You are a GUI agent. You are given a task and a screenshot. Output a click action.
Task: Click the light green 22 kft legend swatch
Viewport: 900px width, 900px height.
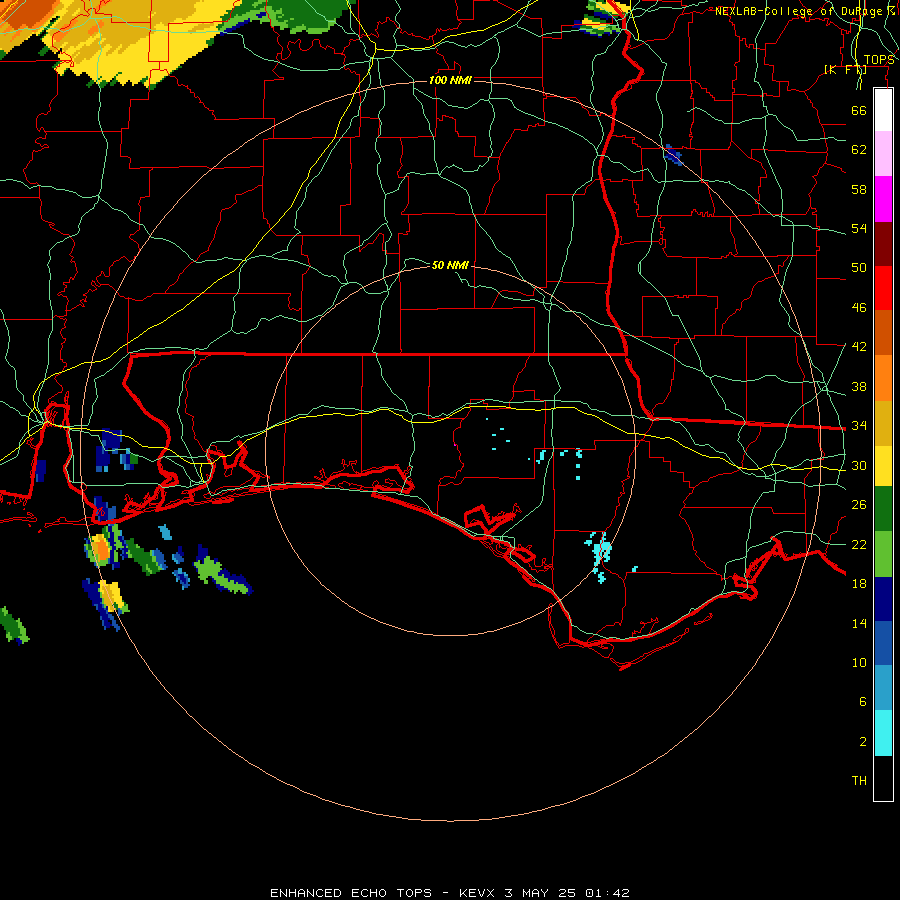pos(883,554)
